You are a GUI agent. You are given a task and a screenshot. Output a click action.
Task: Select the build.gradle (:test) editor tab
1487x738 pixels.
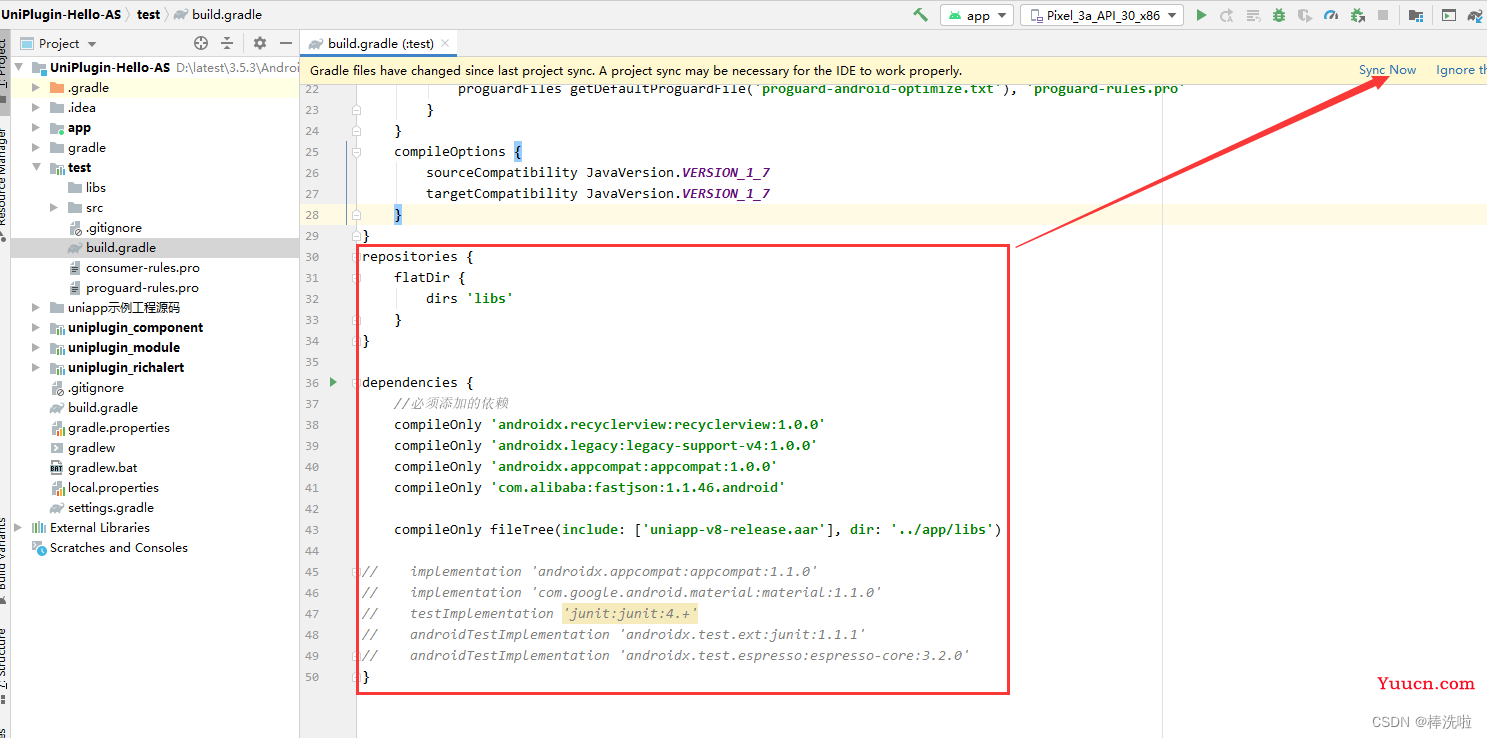pos(380,43)
